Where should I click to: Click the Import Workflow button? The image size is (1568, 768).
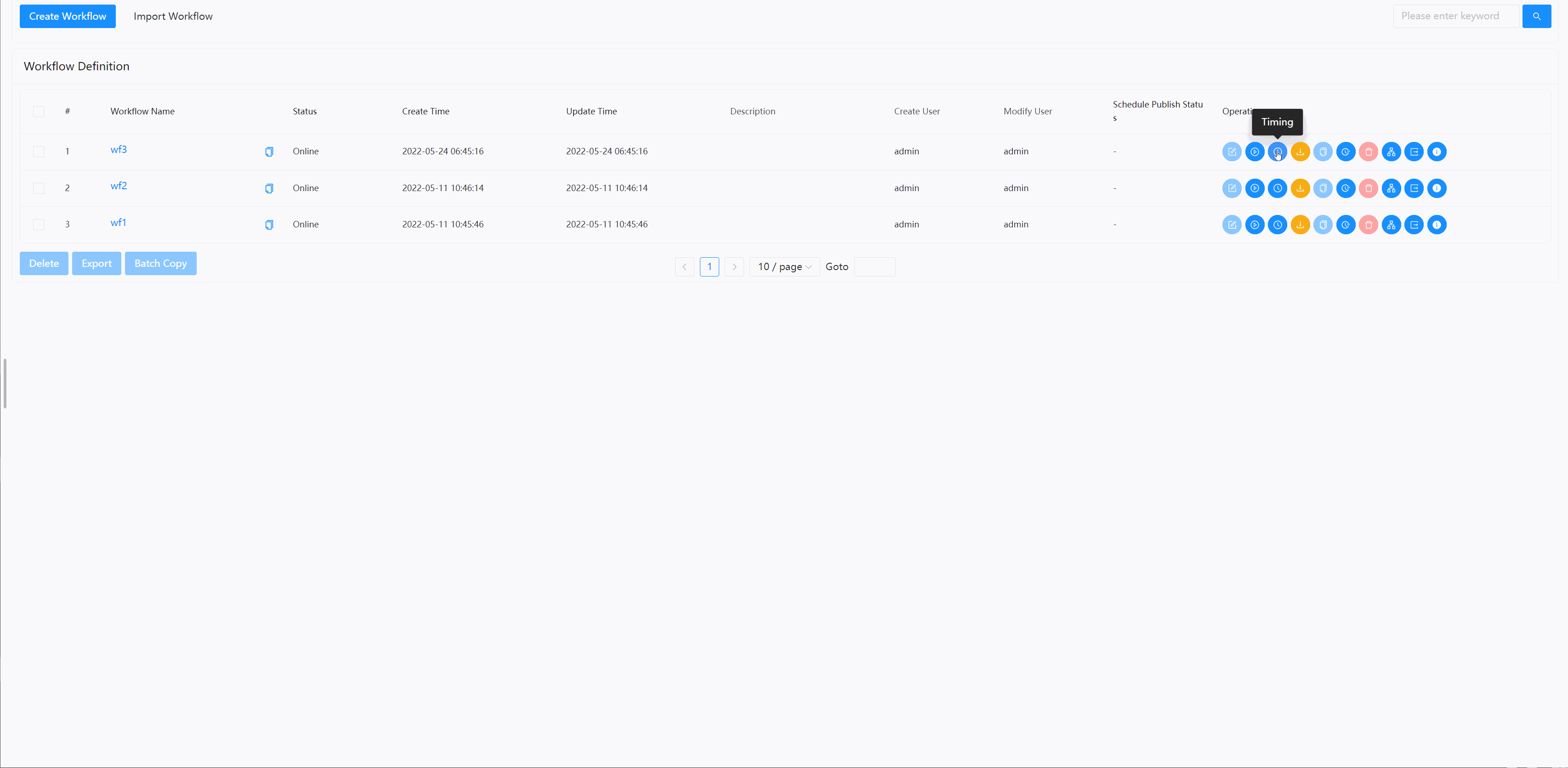pyautogui.click(x=173, y=17)
